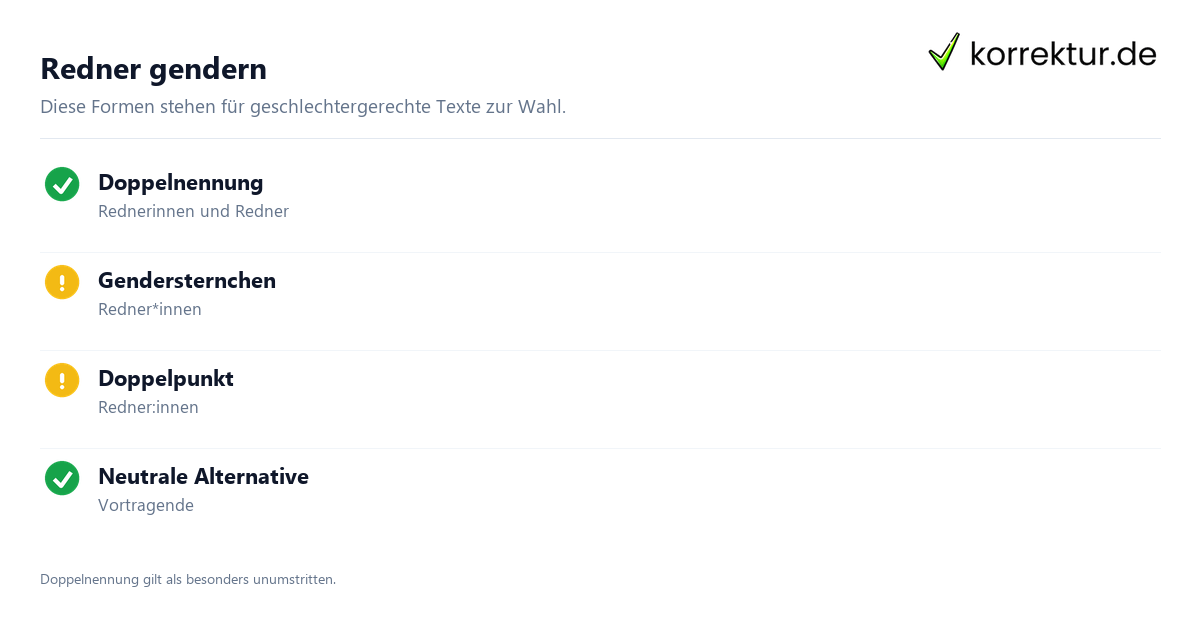Click the green checkmark beside Doppelnennung
The image size is (1200, 630).
pos(62,184)
